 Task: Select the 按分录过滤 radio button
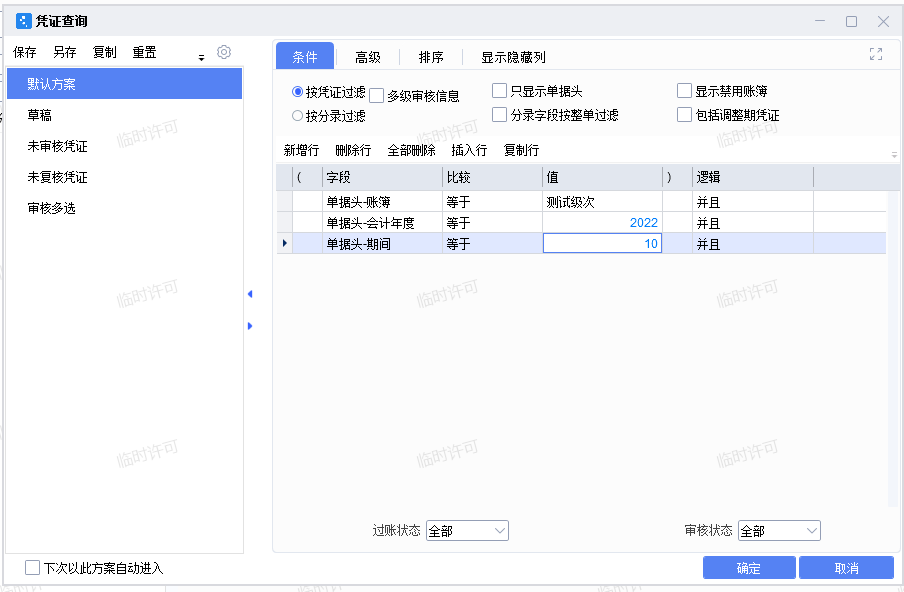pyautogui.click(x=297, y=116)
